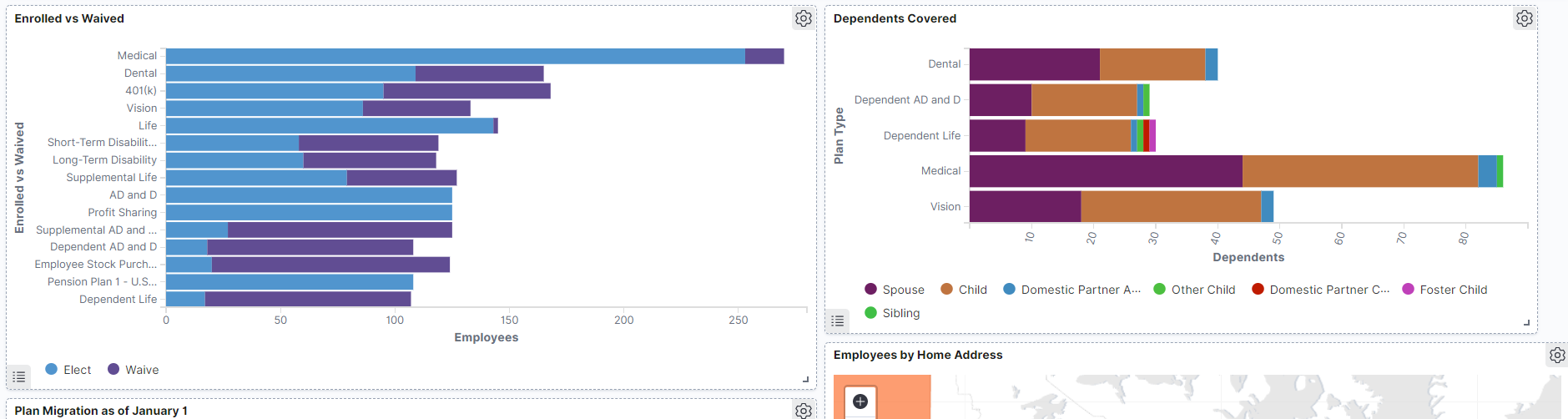Toggle the Waive series in legend
1568x419 pixels.
click(x=133, y=370)
